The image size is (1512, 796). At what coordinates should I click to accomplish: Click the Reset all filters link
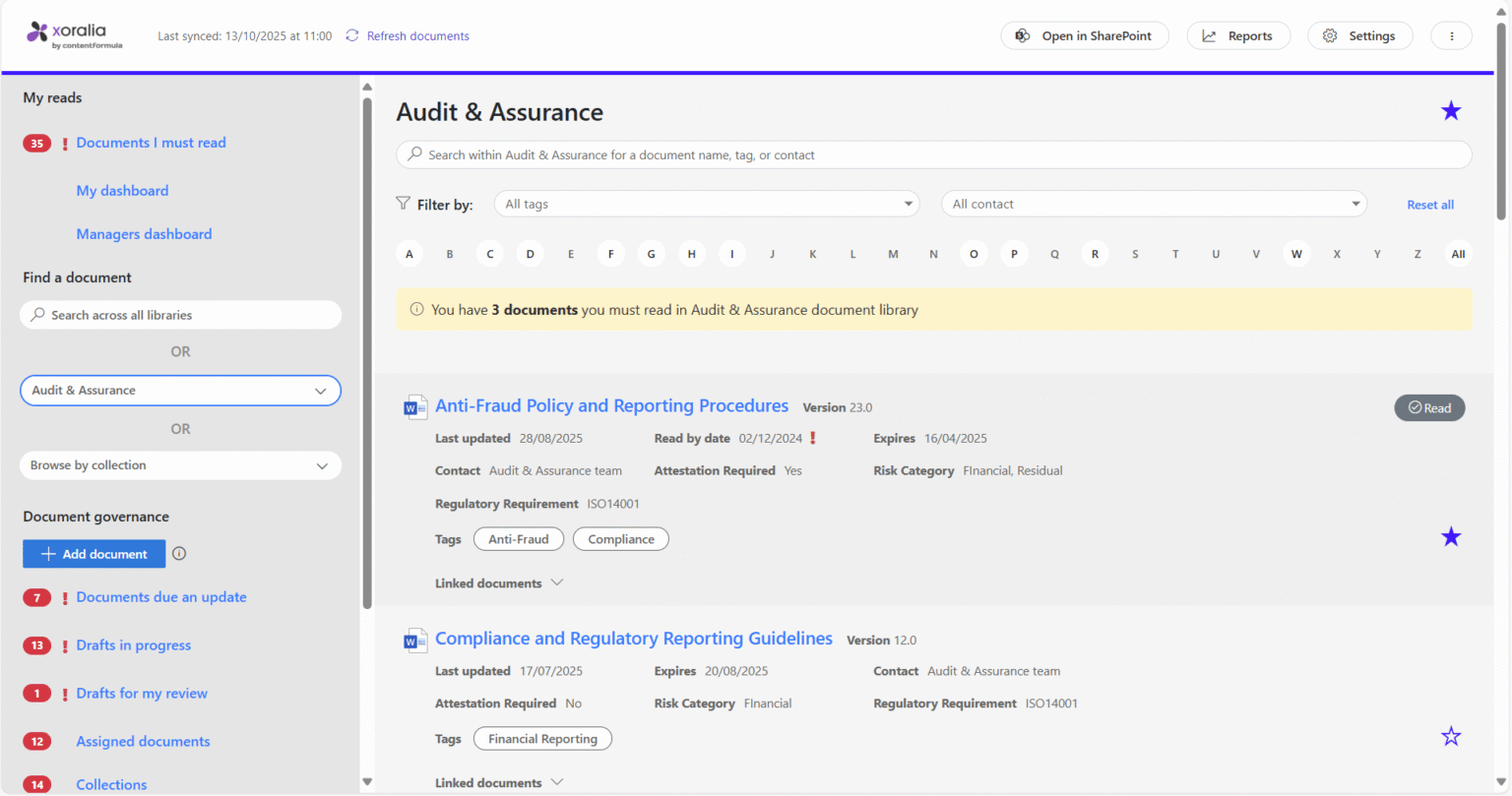tap(1429, 205)
